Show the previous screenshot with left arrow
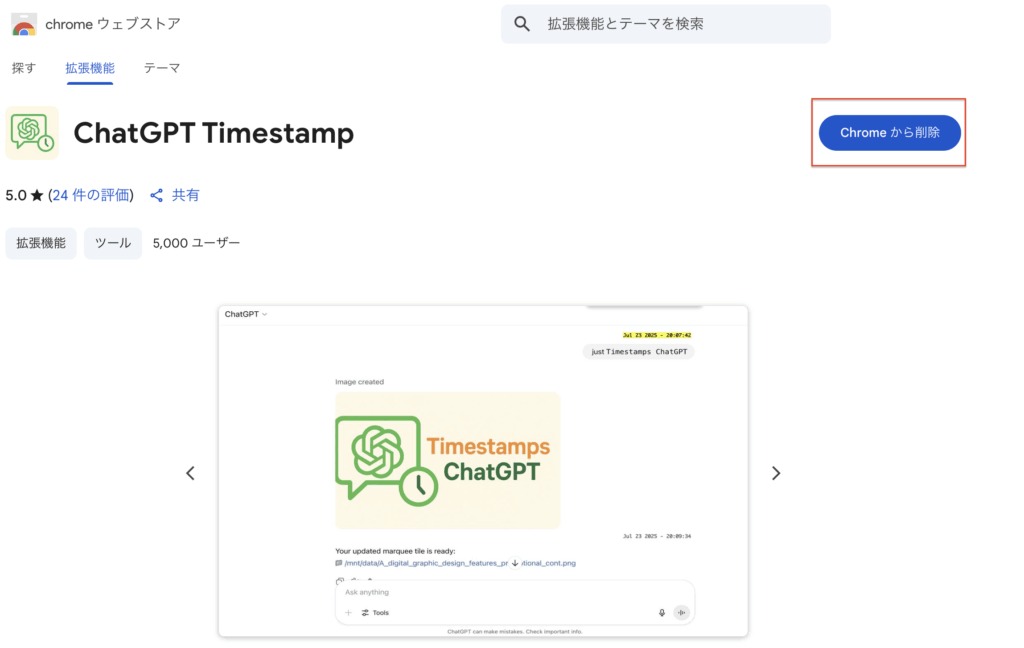Screen dimensions: 1024x648 [190, 473]
